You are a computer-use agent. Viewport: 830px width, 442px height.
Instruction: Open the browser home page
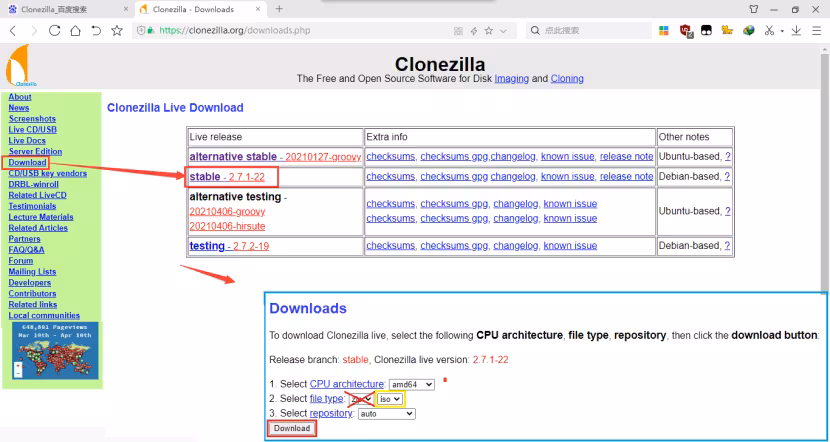click(75, 31)
